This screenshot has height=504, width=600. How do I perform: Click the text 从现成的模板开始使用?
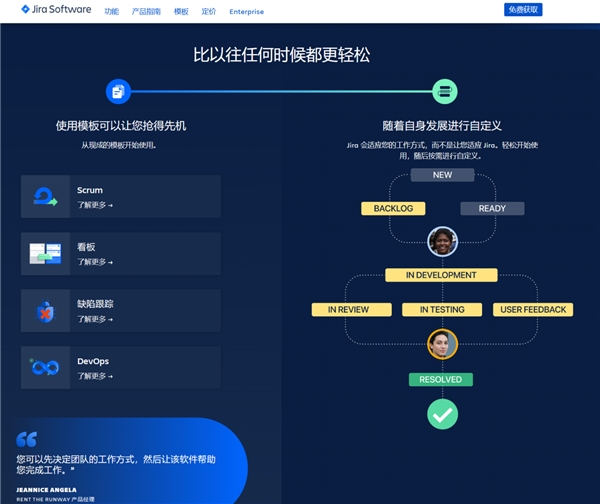click(119, 145)
